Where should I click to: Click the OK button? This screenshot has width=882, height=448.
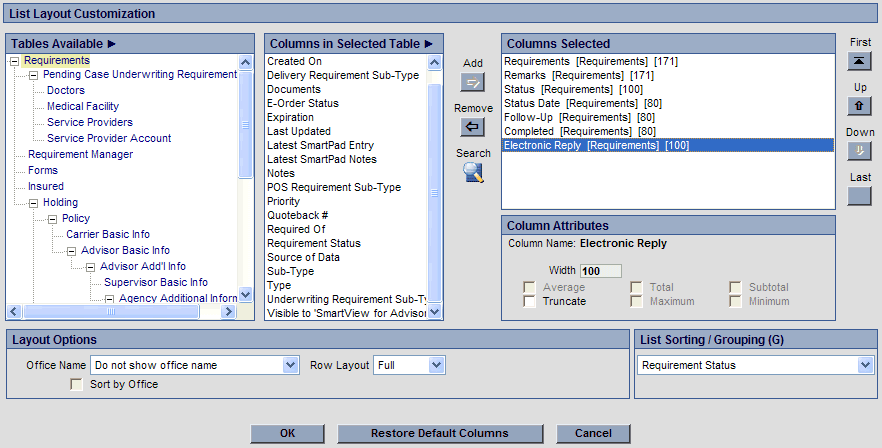tap(287, 433)
